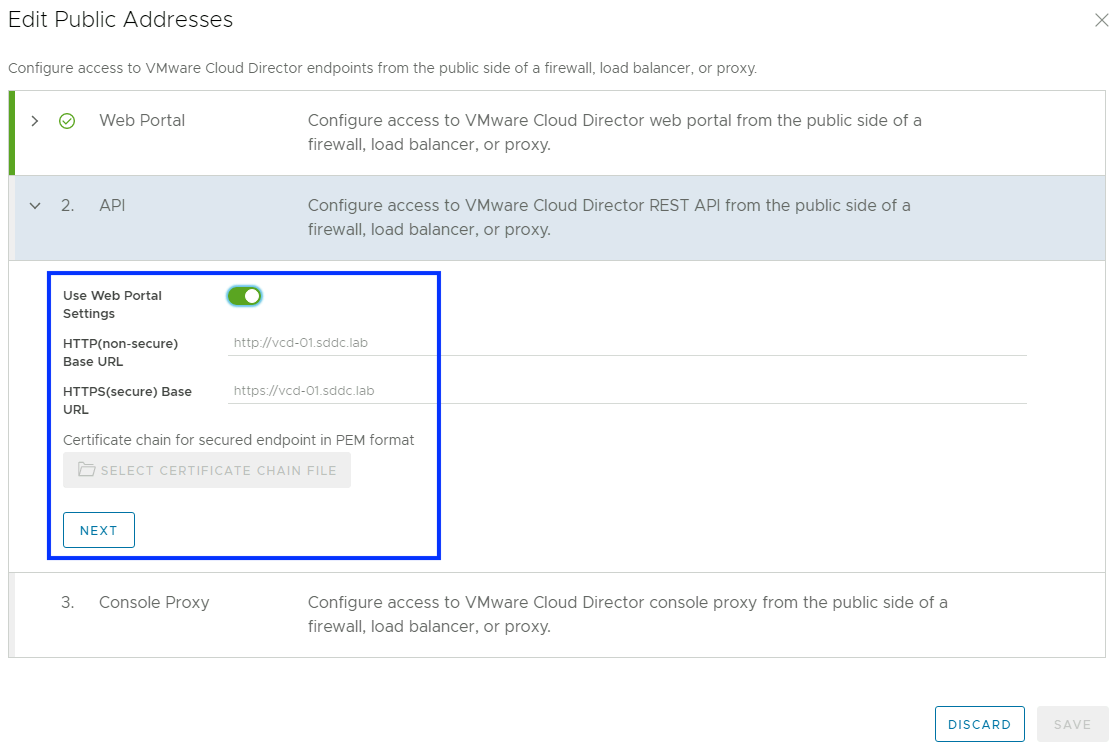Viewport: 1117px width, 751px height.
Task: Close the Edit Public Addresses dialog
Action: point(1101,20)
